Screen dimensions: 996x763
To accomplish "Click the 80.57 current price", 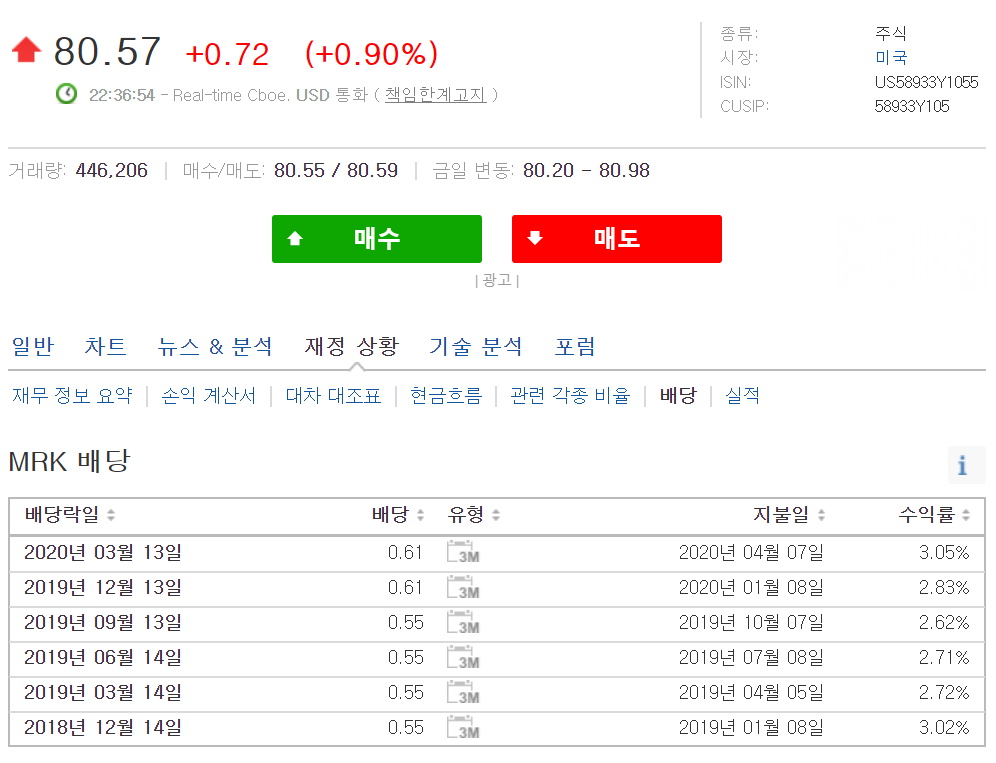I will coord(107,51).
